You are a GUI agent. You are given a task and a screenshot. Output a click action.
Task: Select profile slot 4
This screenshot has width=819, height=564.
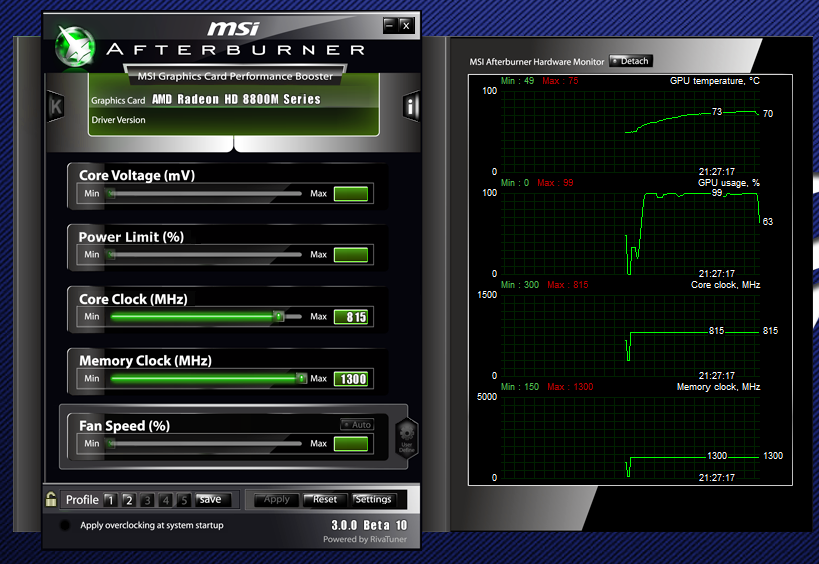point(166,500)
